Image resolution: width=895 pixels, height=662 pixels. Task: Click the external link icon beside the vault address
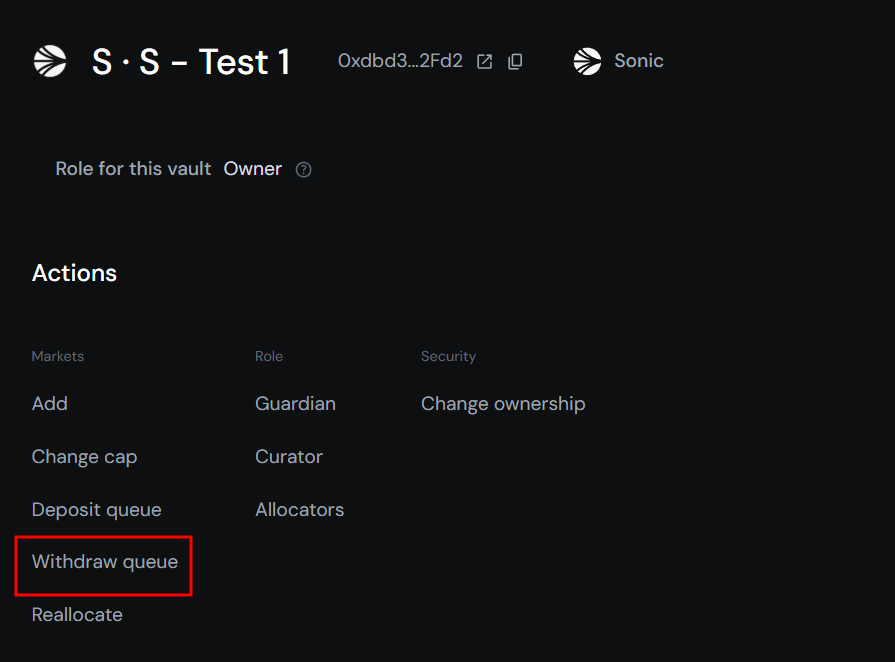tap(484, 61)
